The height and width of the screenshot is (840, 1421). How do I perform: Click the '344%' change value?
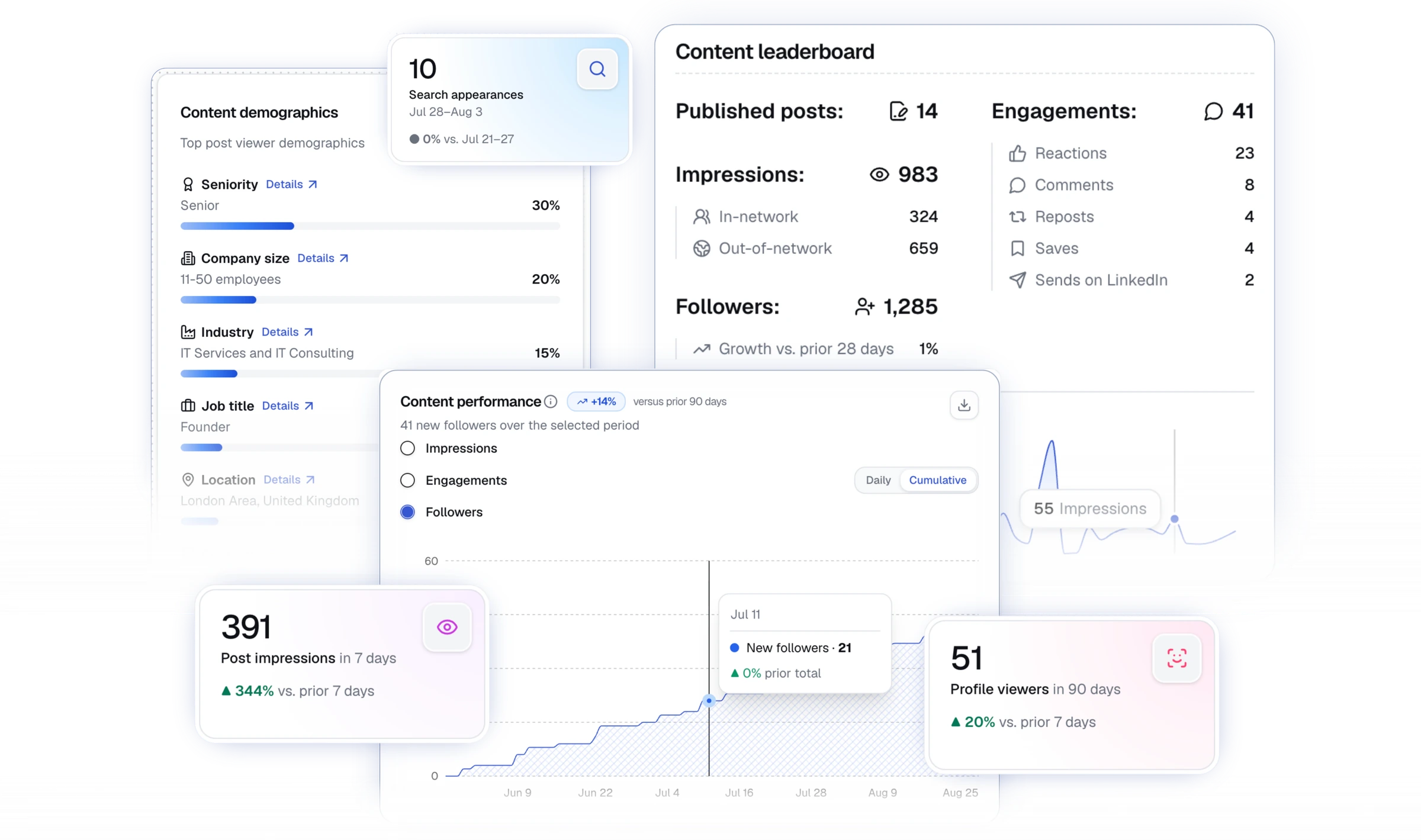click(x=254, y=691)
